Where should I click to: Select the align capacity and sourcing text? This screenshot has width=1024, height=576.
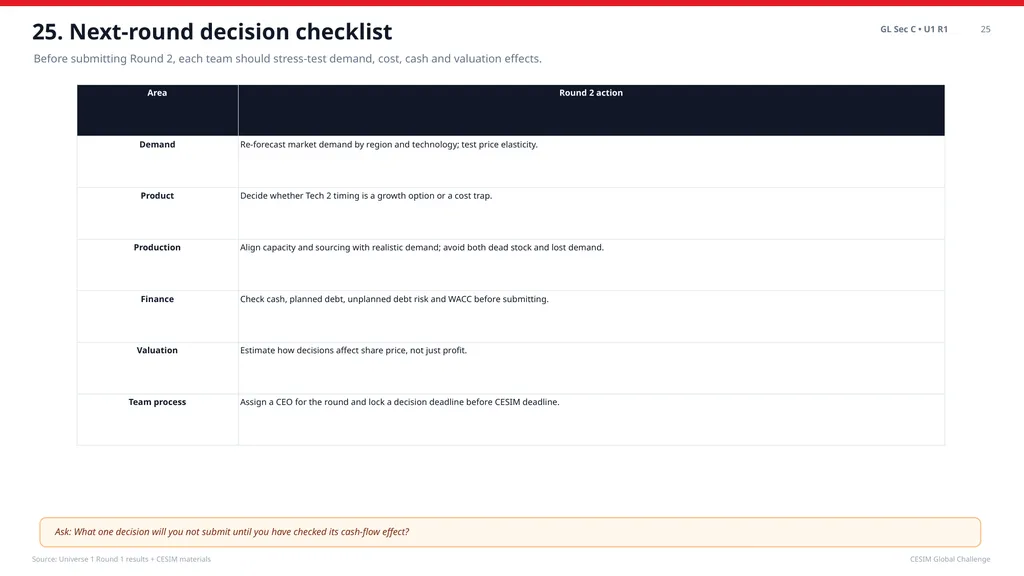pos(422,247)
